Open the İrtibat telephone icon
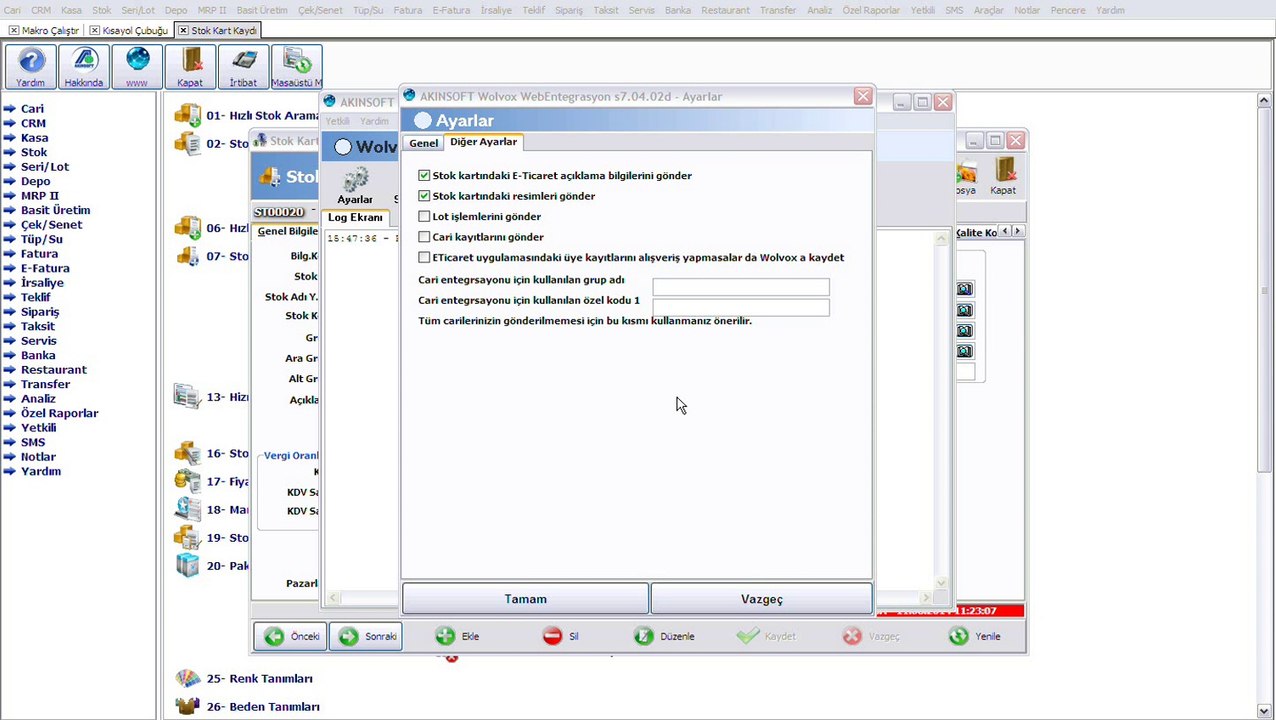 (243, 67)
